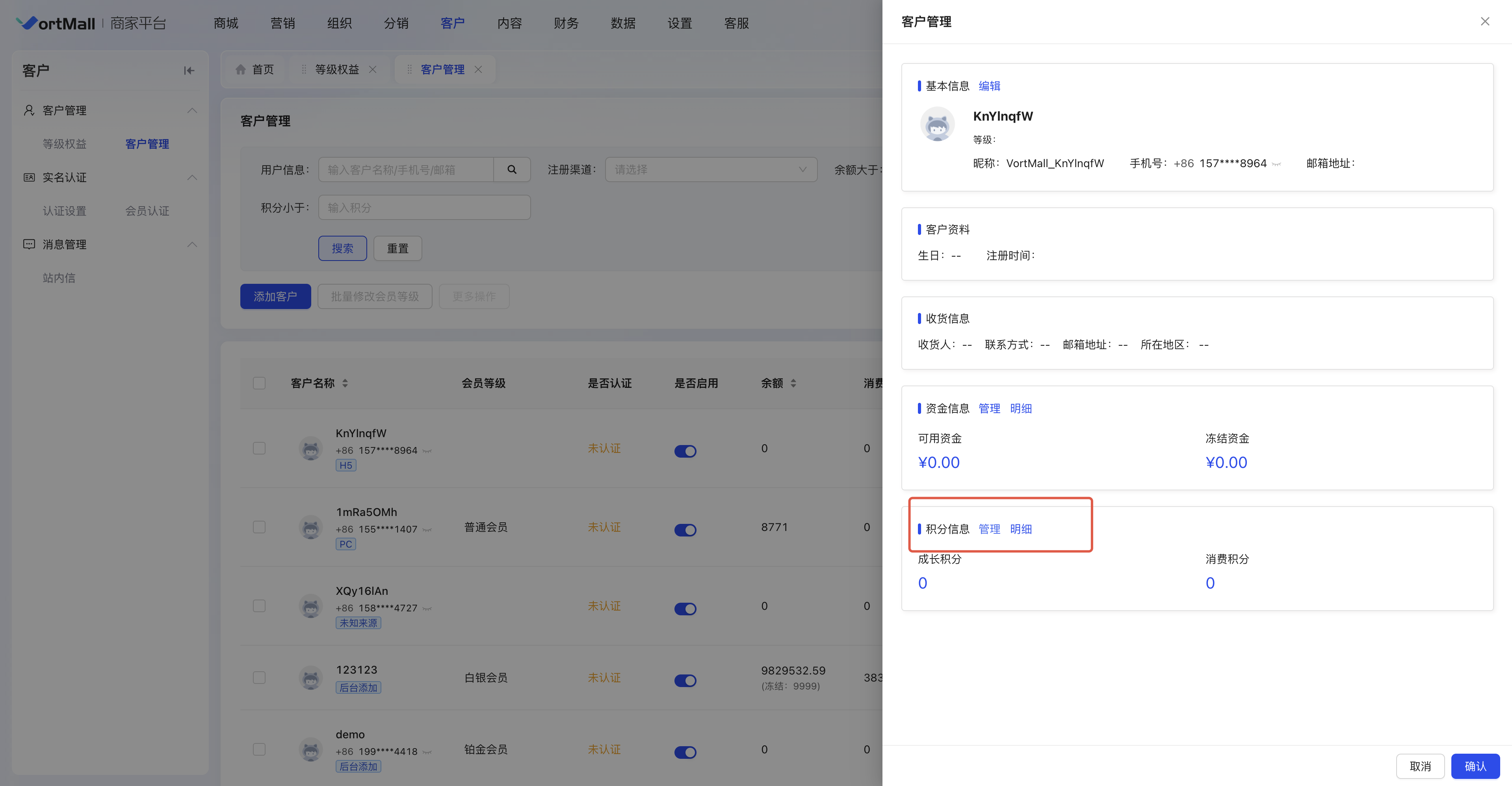Screen dimensions: 1512x786
Task: Collapse the 客户 sidebar panel icon
Action: 189,71
